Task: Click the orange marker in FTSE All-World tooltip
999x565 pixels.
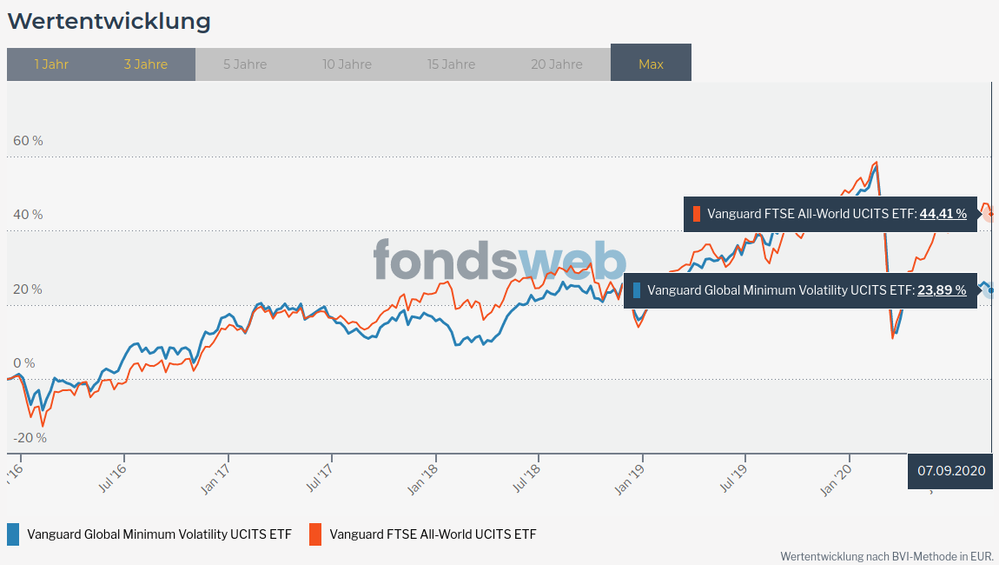Action: tap(696, 213)
